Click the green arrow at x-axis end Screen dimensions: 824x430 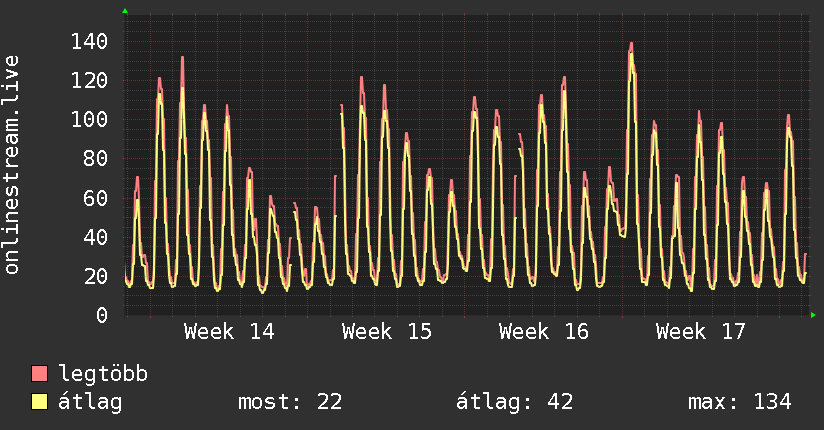click(813, 315)
